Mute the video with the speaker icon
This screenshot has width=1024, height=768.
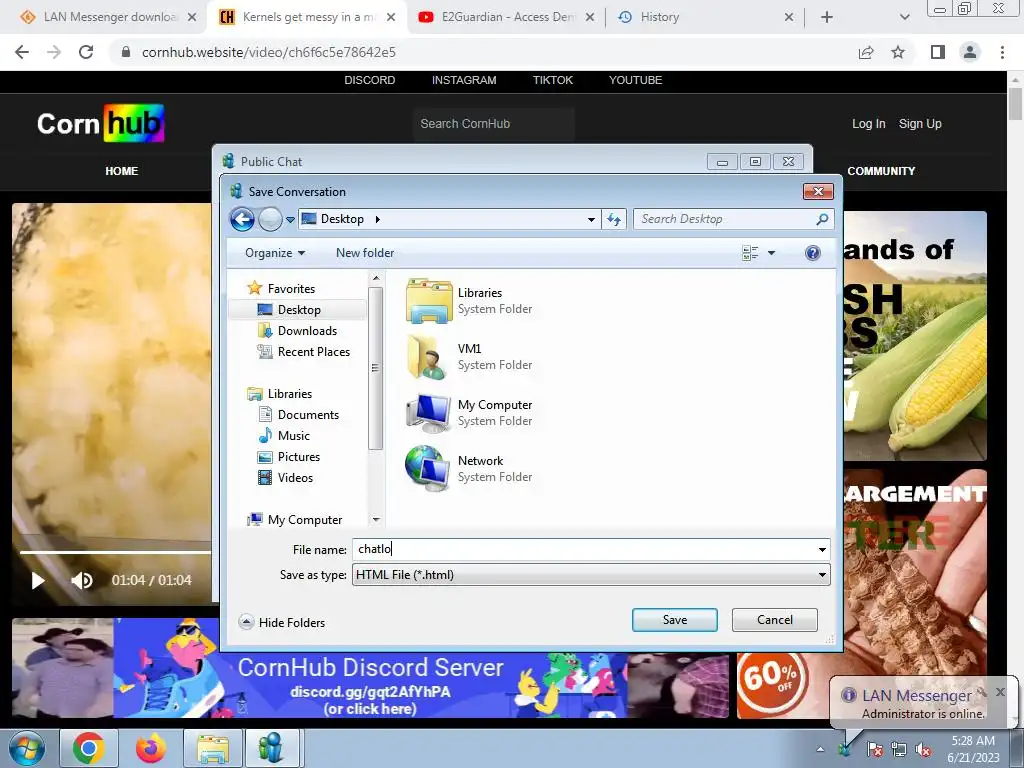coord(82,581)
